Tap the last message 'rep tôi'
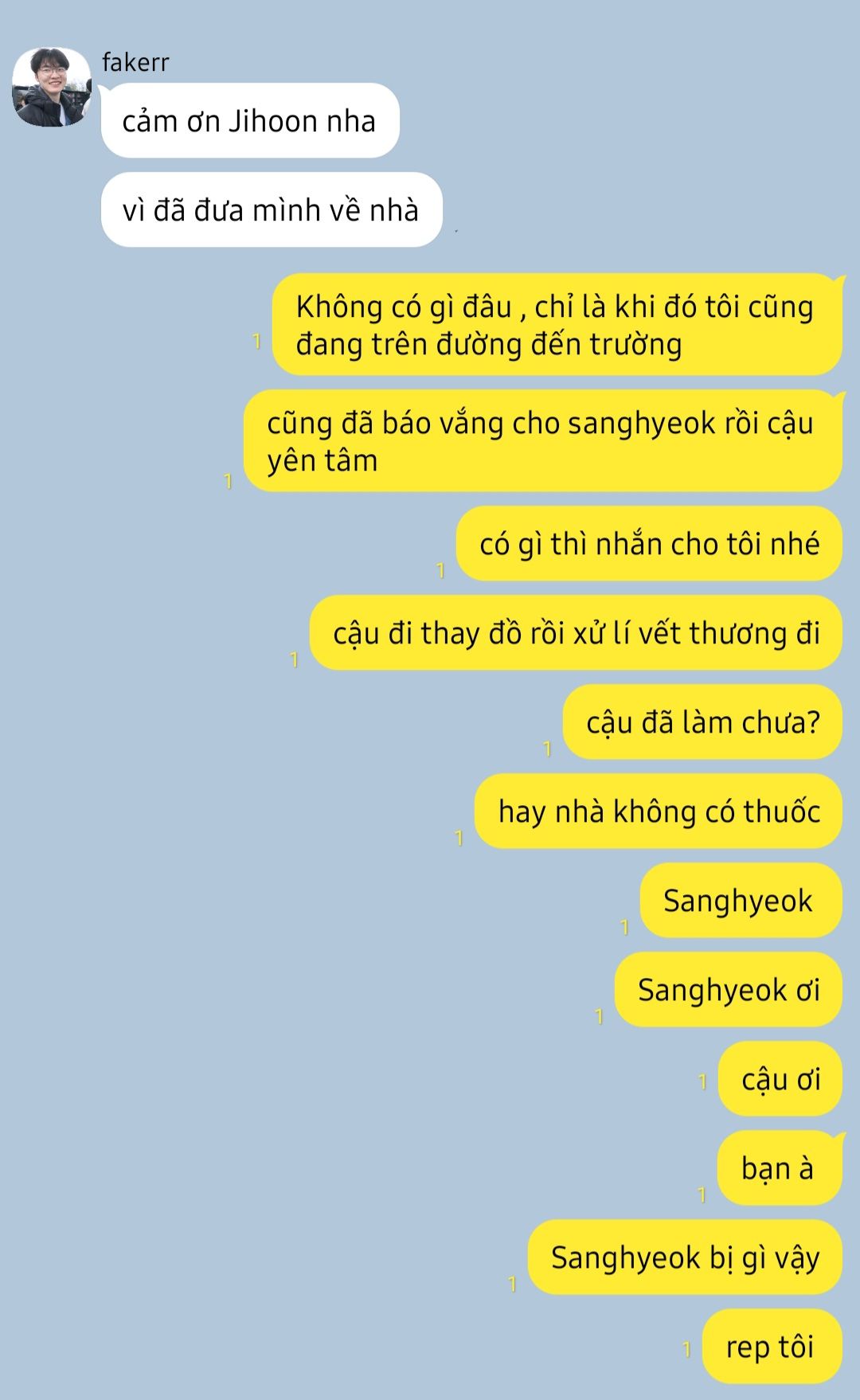This screenshot has height=1400, width=860. [772, 1347]
